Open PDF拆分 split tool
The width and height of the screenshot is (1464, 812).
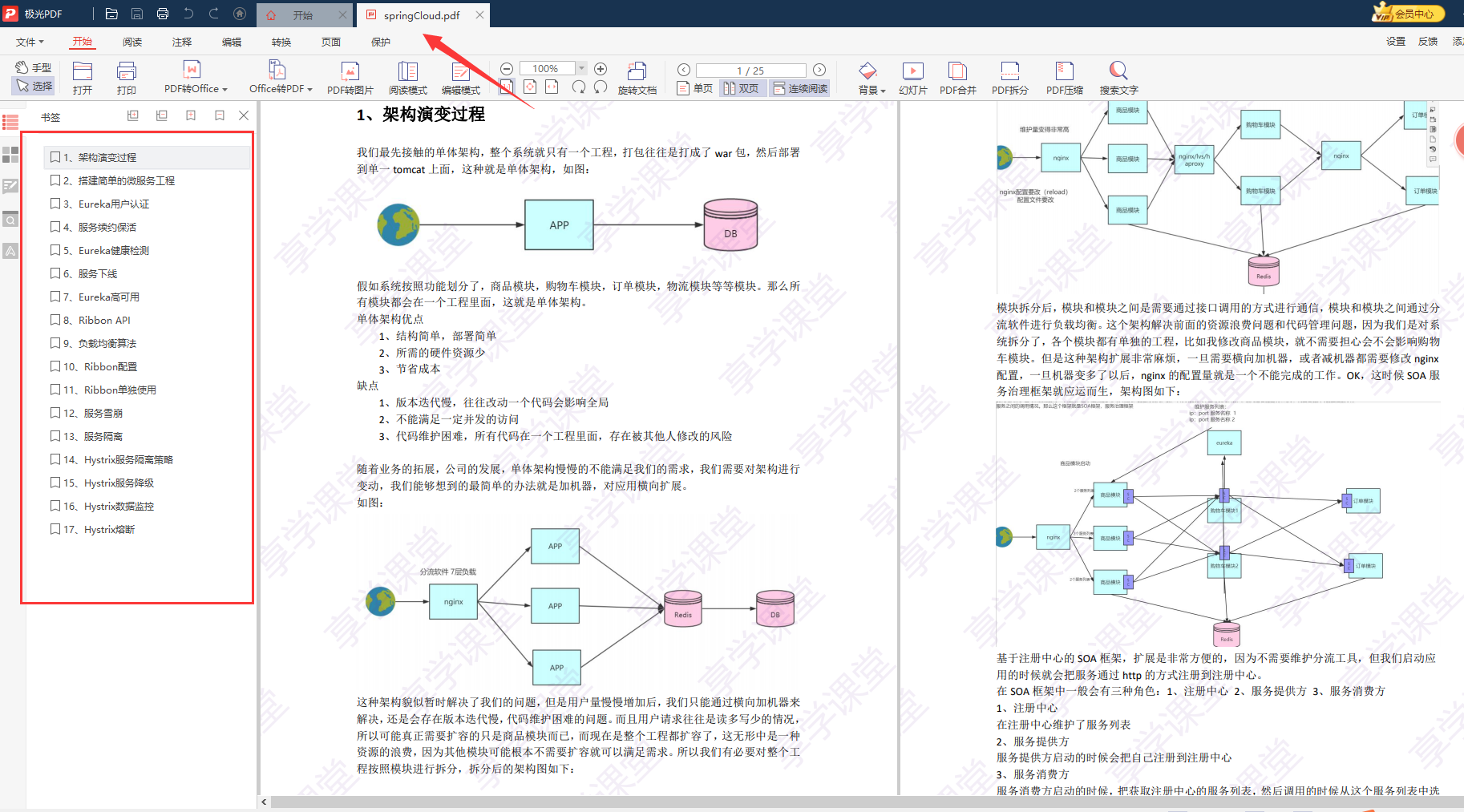[1010, 78]
